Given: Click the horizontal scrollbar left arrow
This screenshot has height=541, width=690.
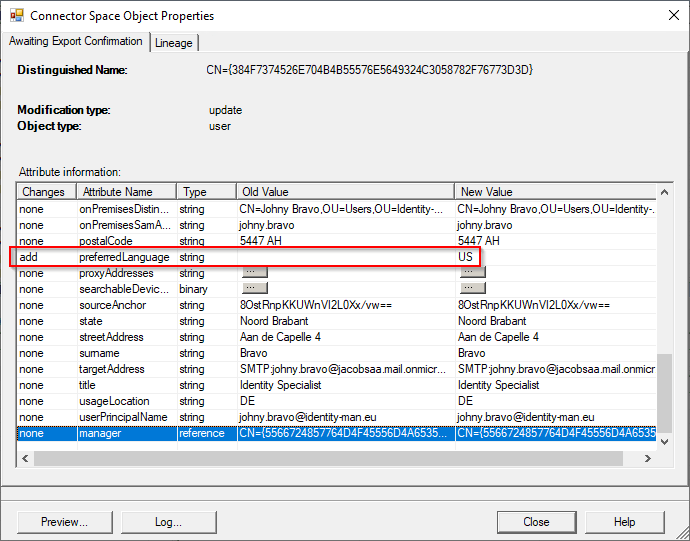Looking at the screenshot, I should click(x=26, y=457).
